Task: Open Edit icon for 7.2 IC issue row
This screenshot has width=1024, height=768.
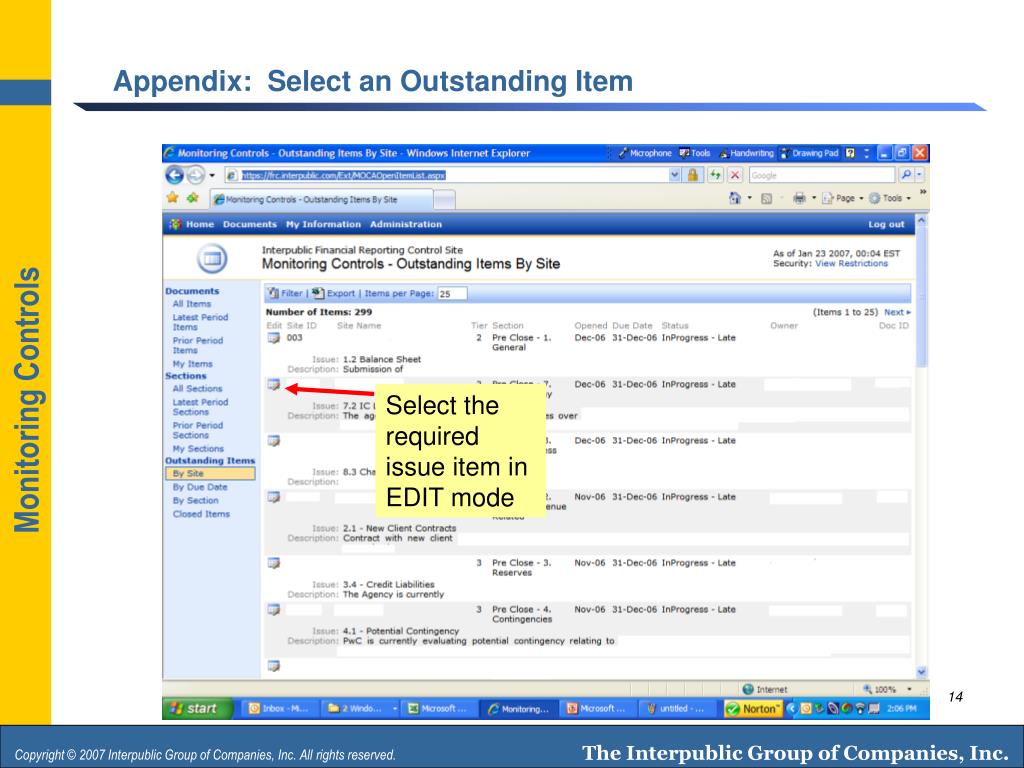Action: [274, 384]
